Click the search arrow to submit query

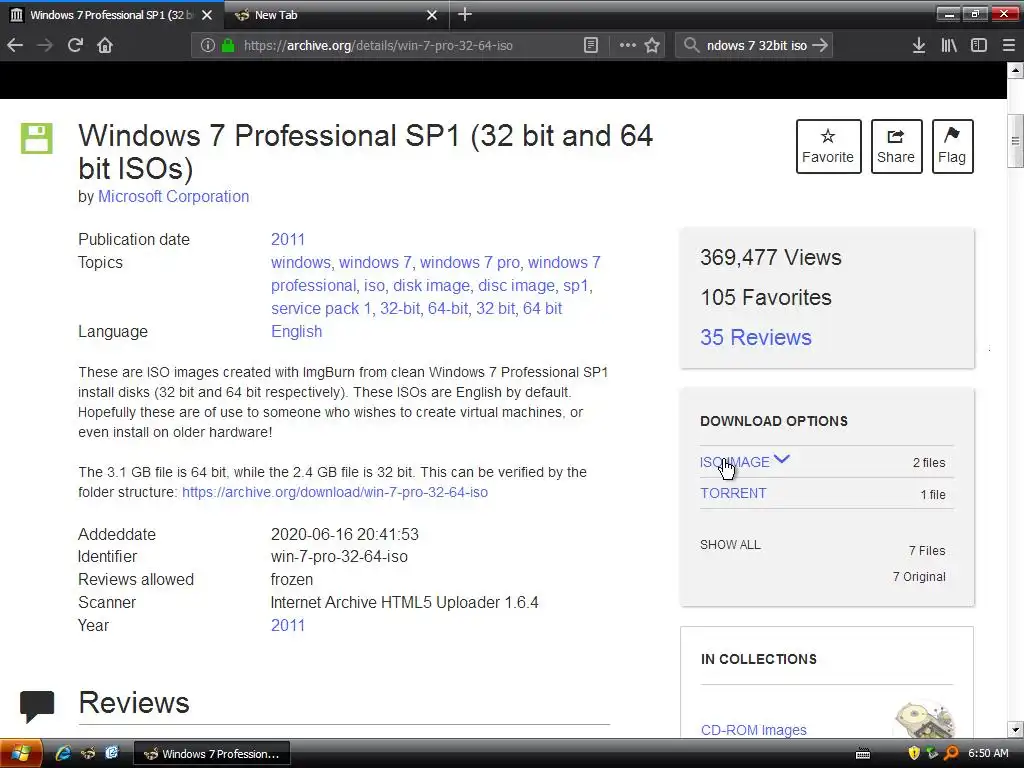tap(820, 45)
